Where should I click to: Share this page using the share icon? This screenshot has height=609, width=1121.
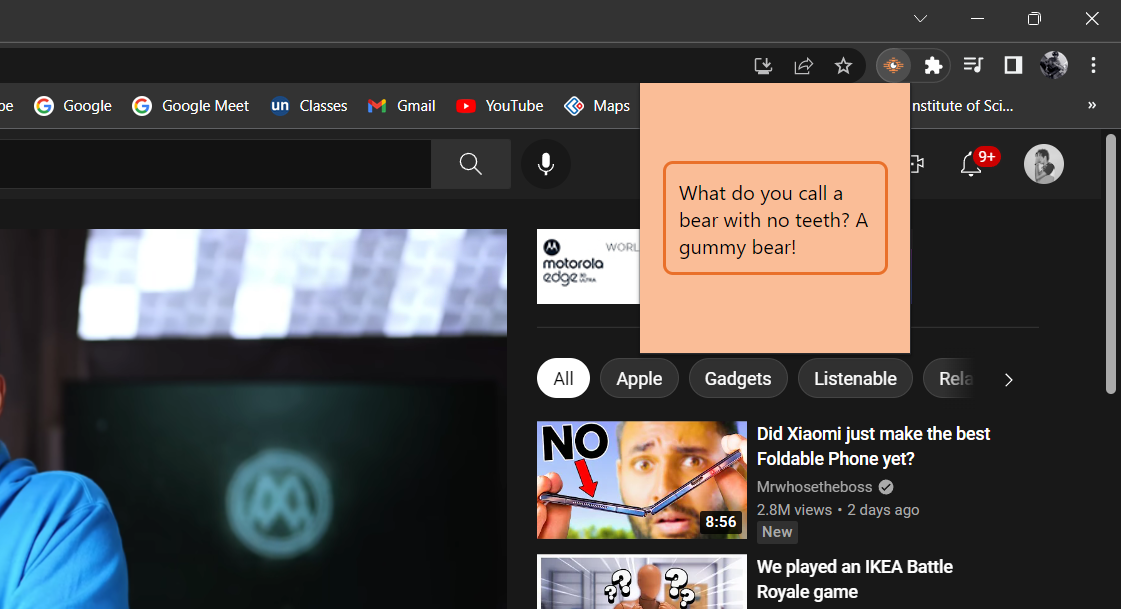[803, 65]
